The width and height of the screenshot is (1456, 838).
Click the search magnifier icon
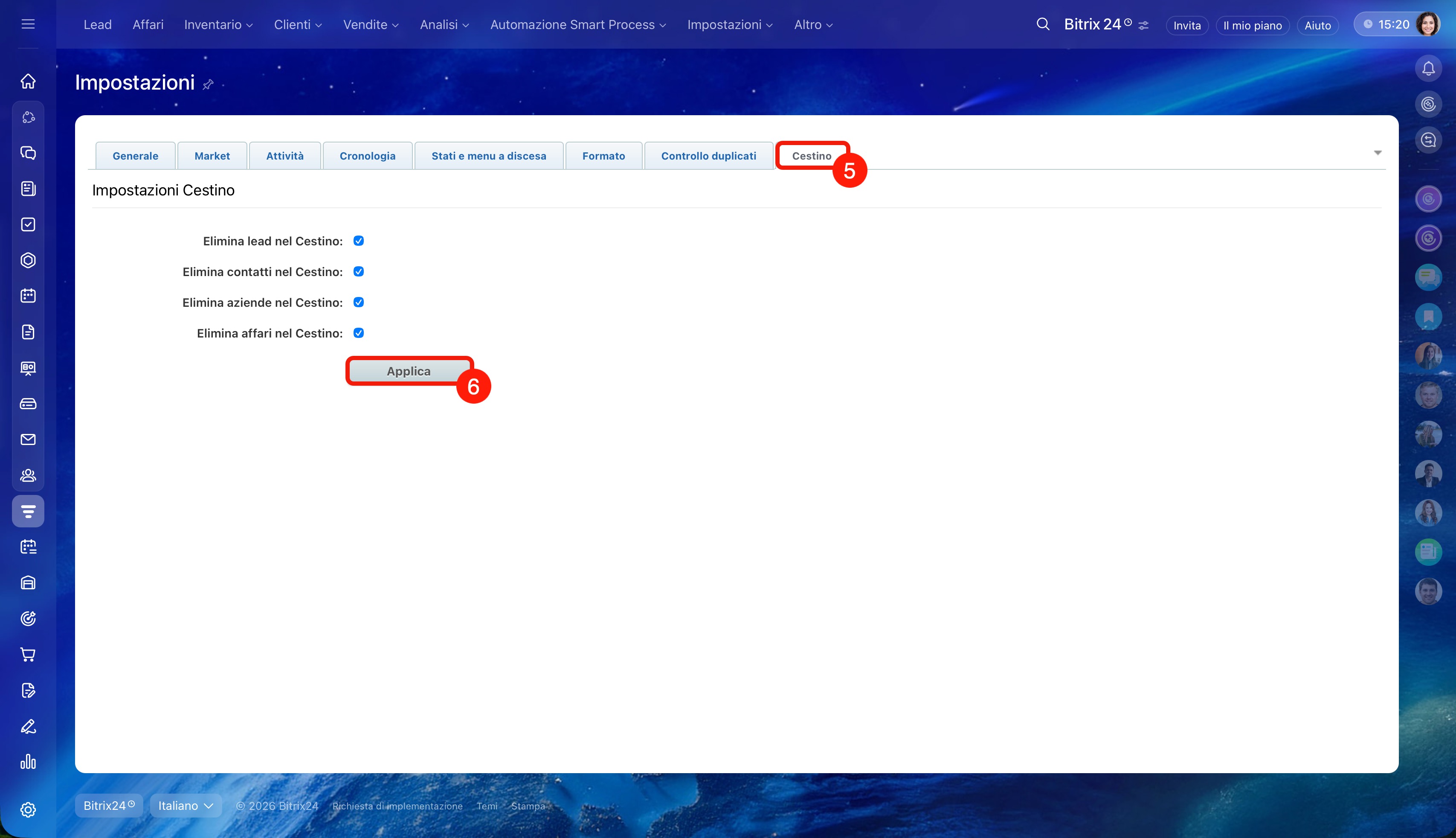pyautogui.click(x=1042, y=24)
